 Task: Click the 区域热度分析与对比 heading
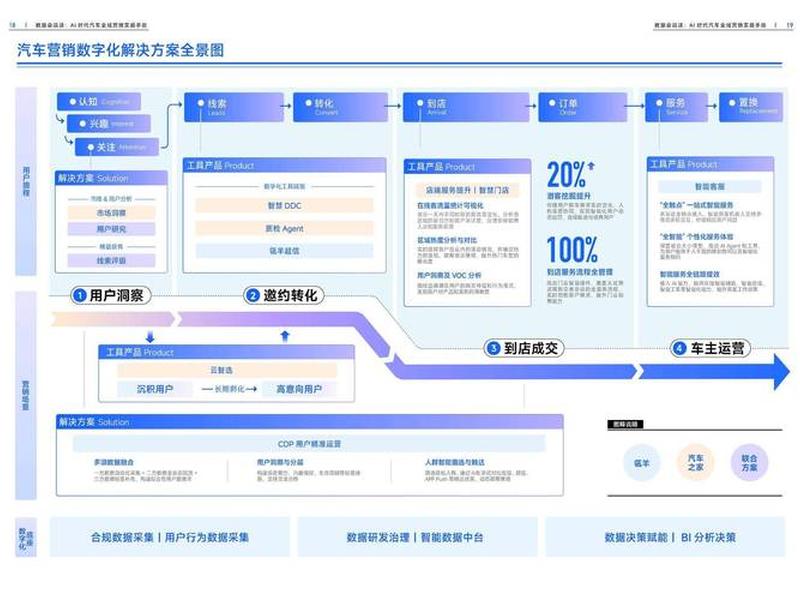[447, 240]
